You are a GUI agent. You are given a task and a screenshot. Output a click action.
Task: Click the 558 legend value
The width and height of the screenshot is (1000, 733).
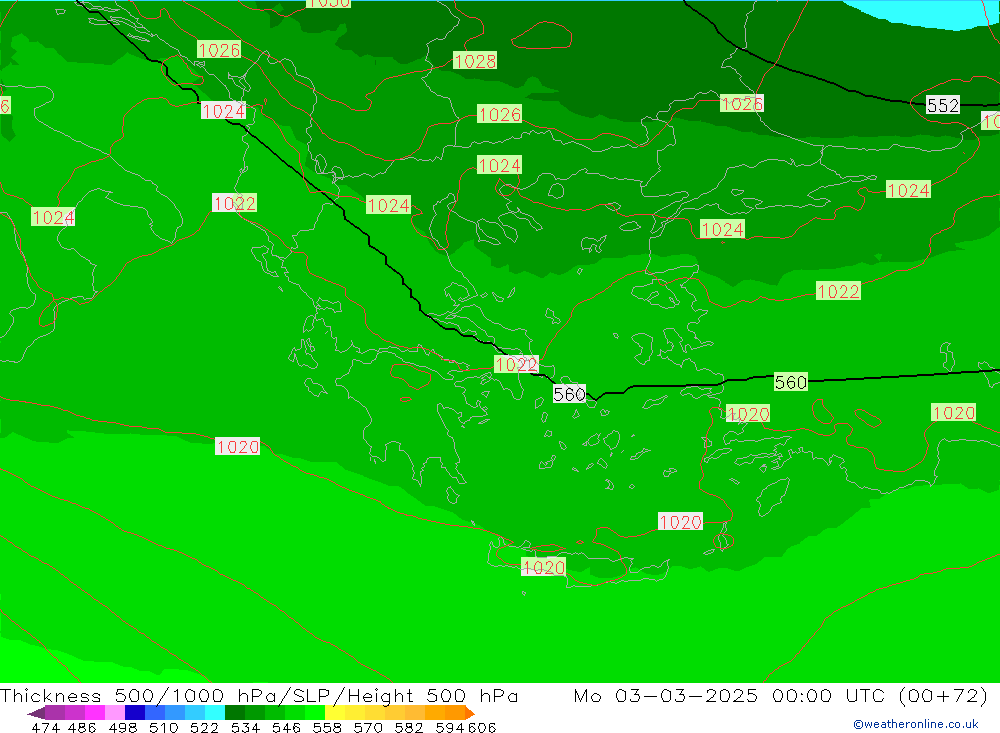pos(327,727)
